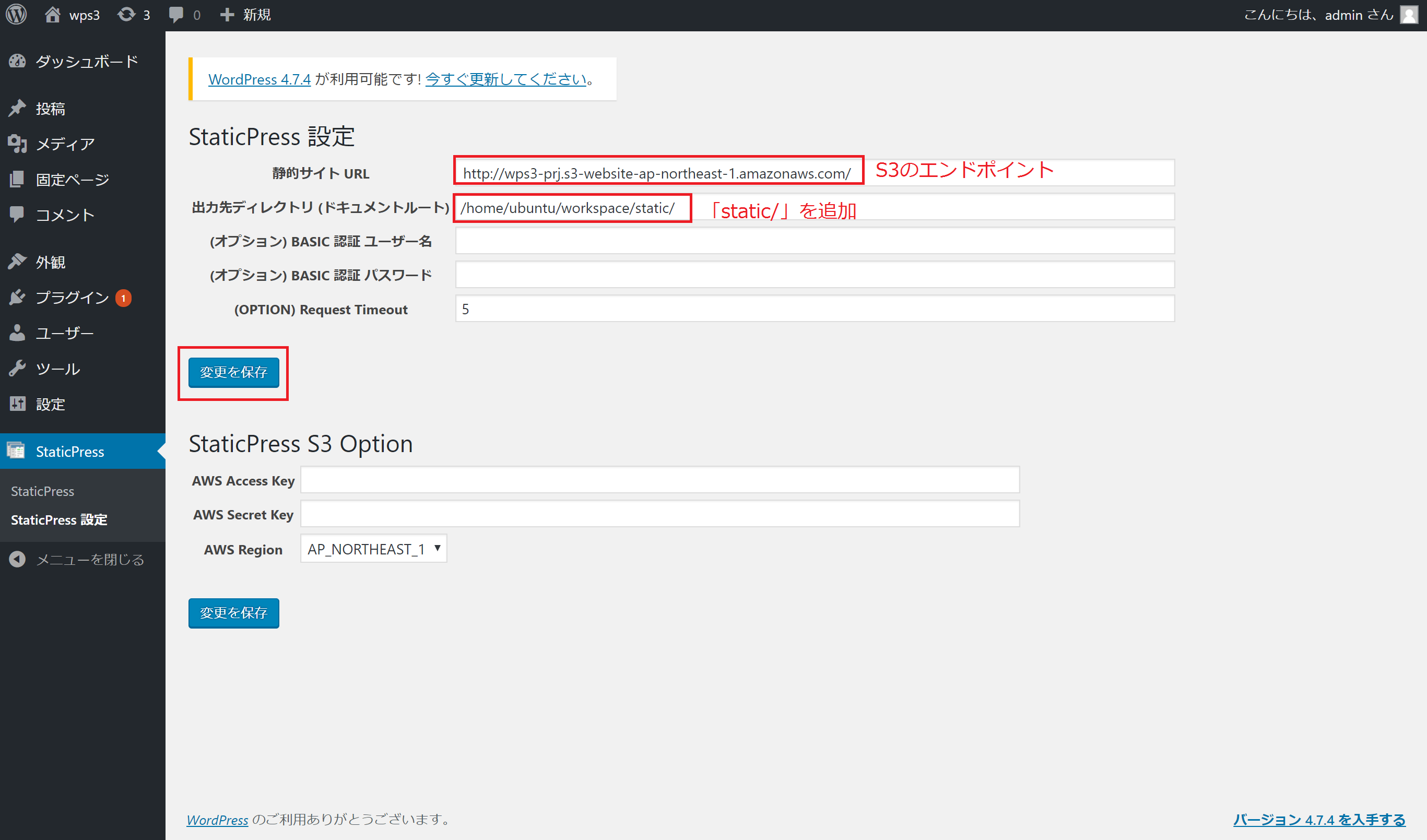The width and height of the screenshot is (1427, 840).
Task: Focus the Request Timeout field
Action: (x=815, y=309)
